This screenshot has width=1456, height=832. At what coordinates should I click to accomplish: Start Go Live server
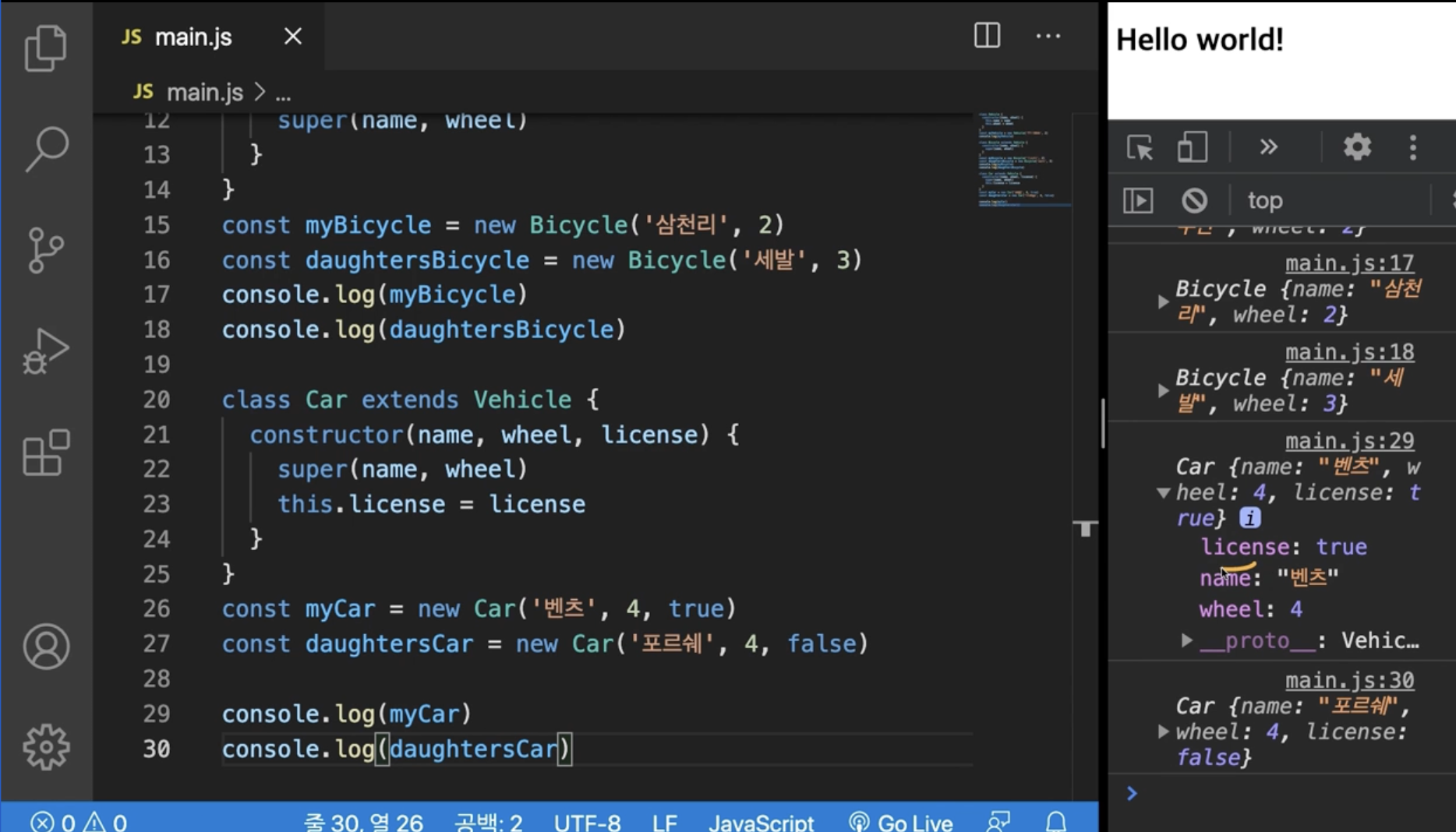click(900, 822)
